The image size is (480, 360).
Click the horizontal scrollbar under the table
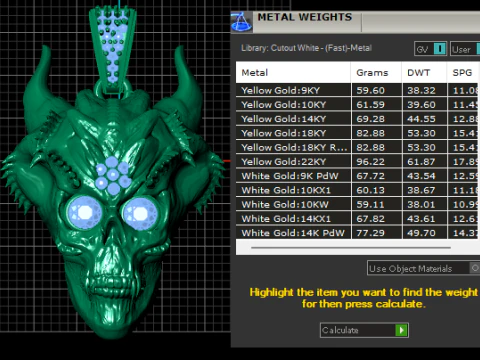click(x=351, y=248)
